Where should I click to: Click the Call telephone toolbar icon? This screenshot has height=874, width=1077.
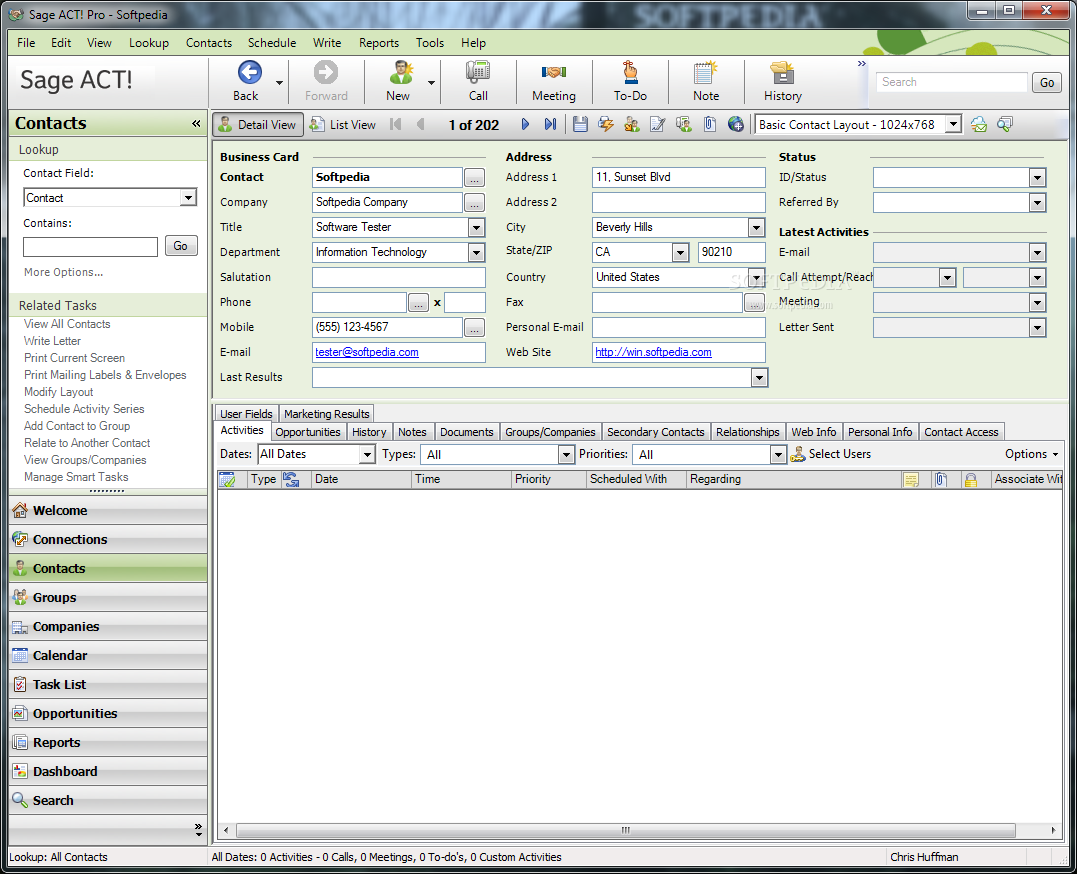click(478, 73)
